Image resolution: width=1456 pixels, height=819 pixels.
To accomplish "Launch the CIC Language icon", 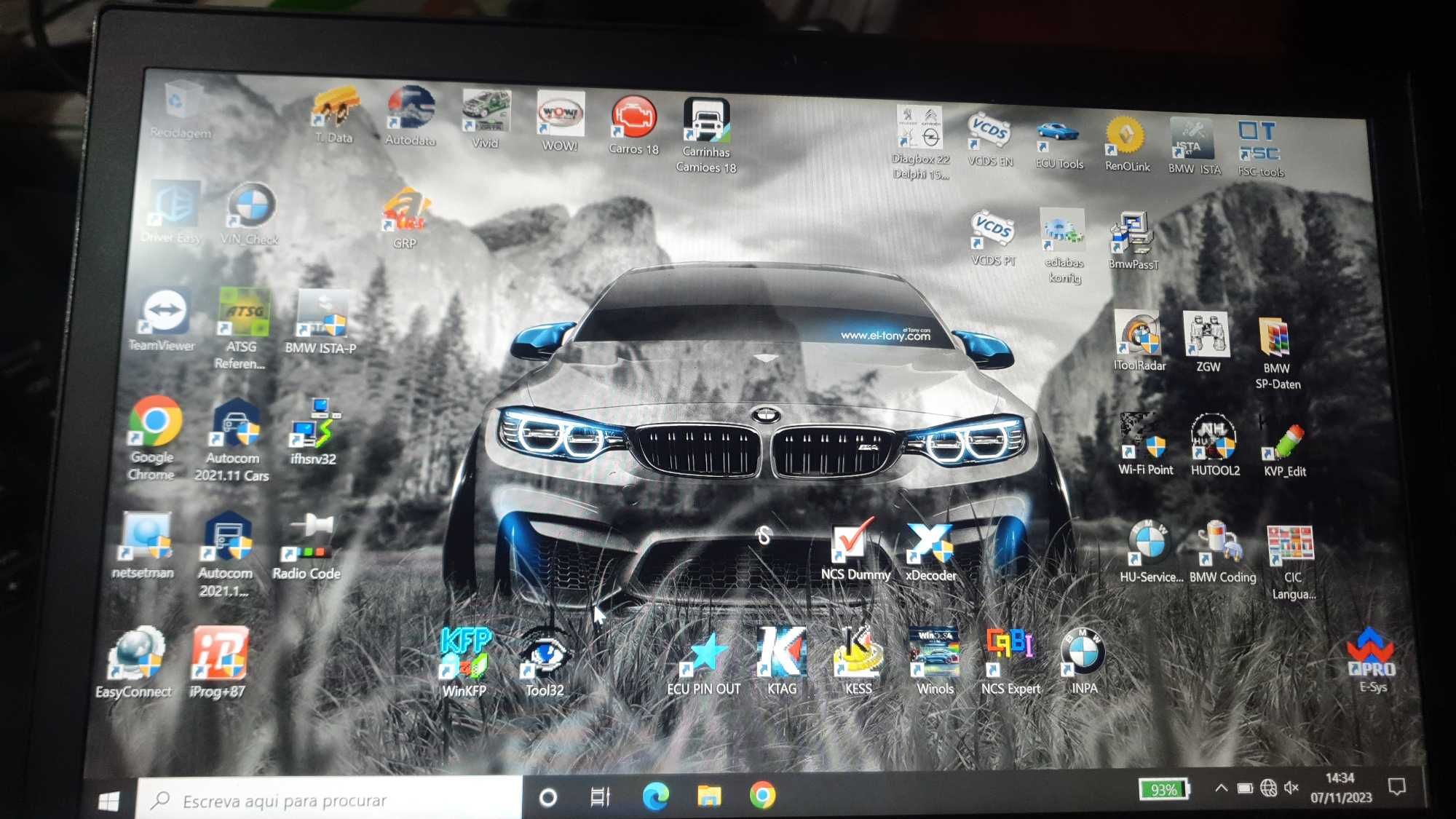I will [x=1292, y=563].
